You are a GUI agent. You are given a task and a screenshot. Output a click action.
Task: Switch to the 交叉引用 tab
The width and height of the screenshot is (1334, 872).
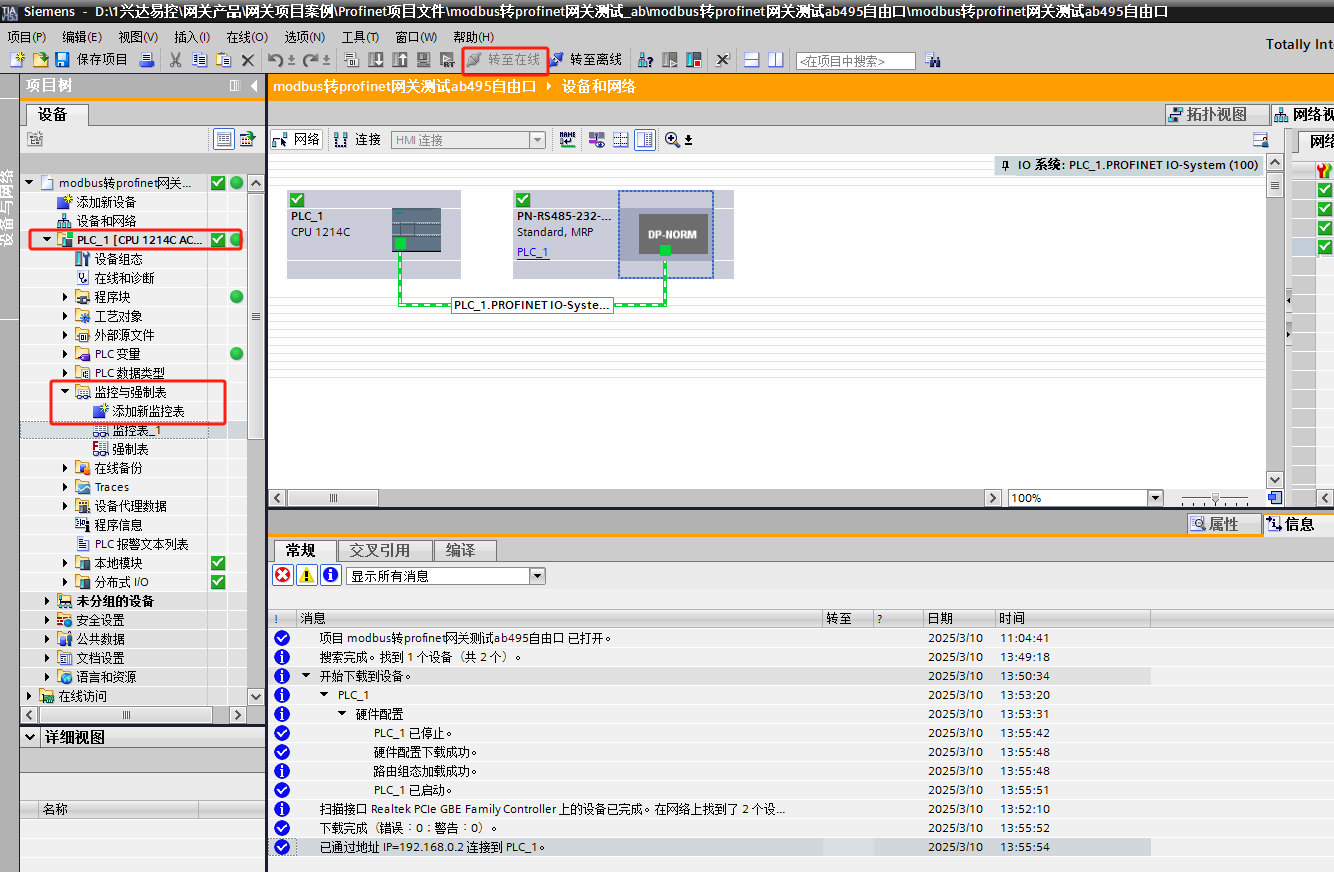point(387,551)
